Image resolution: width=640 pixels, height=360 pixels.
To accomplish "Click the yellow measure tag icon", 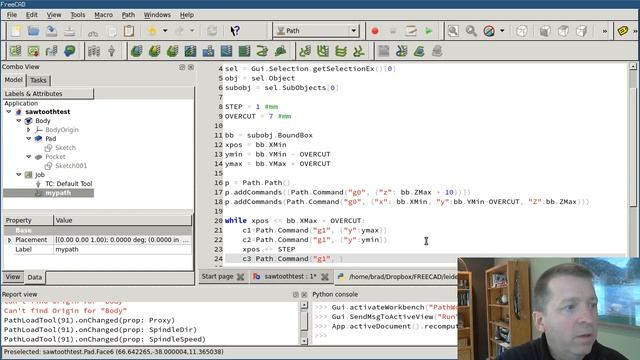I will (623, 31).
